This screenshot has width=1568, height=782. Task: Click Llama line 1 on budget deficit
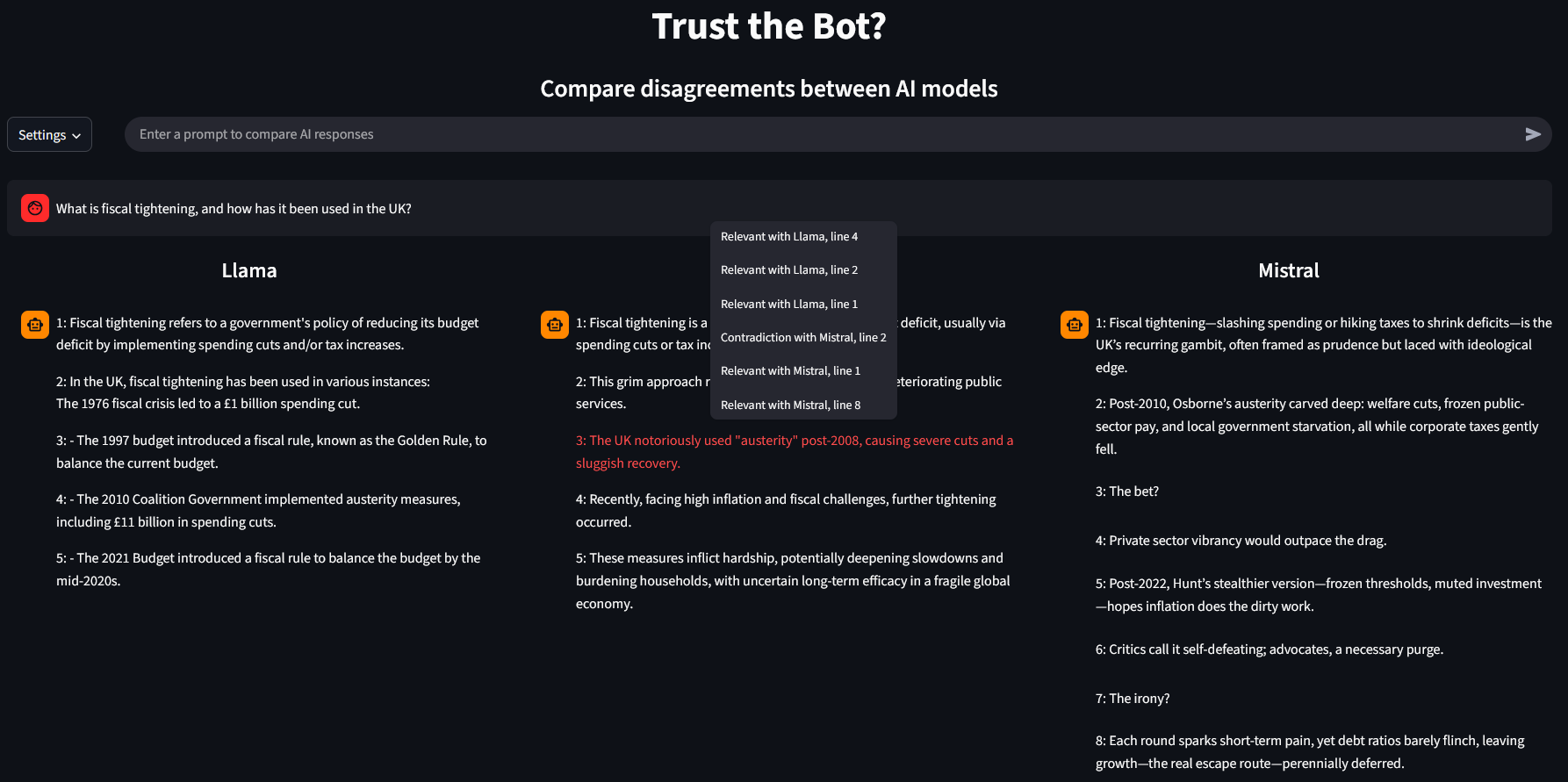268,334
